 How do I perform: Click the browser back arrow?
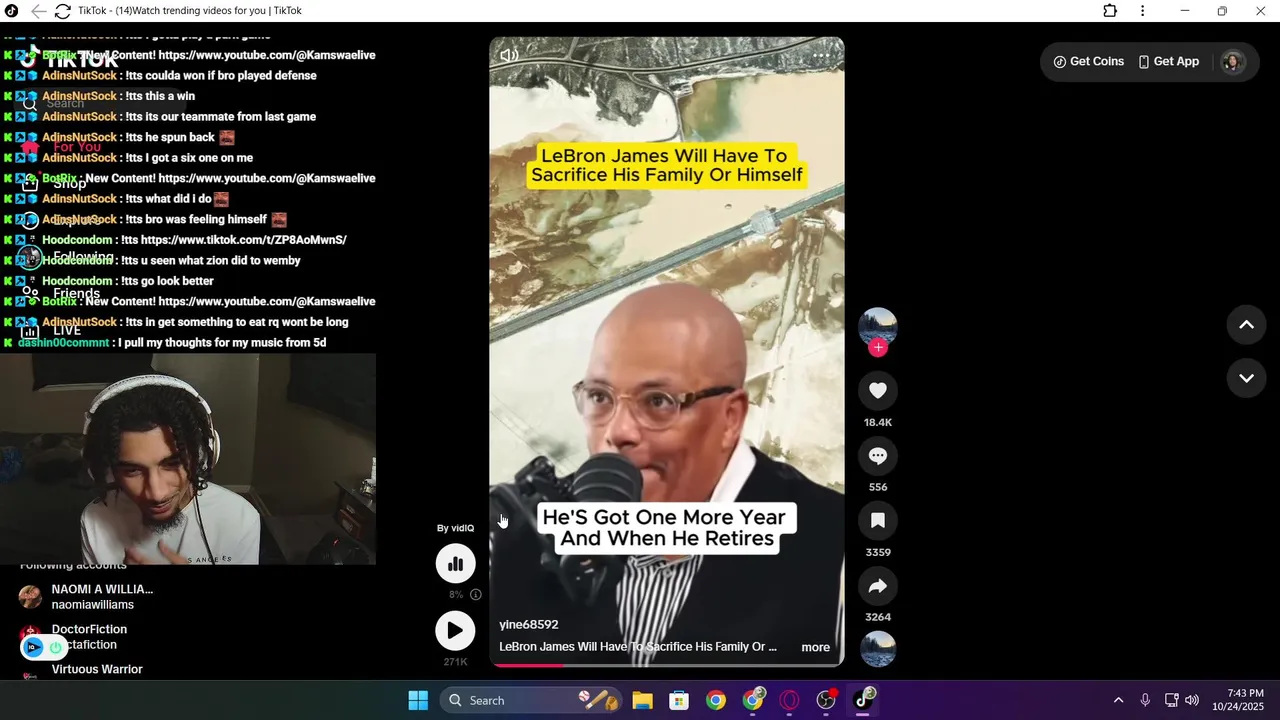click(x=38, y=11)
